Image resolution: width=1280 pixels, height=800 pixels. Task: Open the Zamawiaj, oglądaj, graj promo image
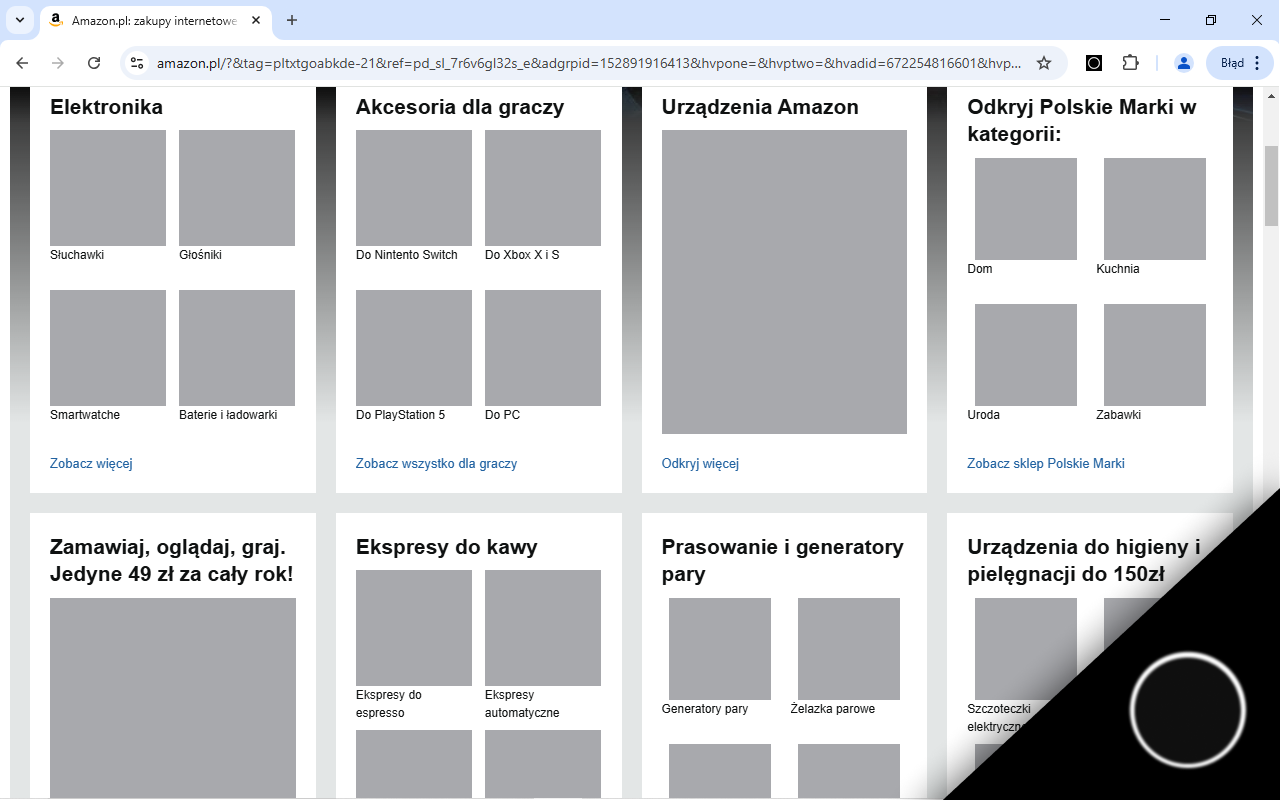(173, 698)
